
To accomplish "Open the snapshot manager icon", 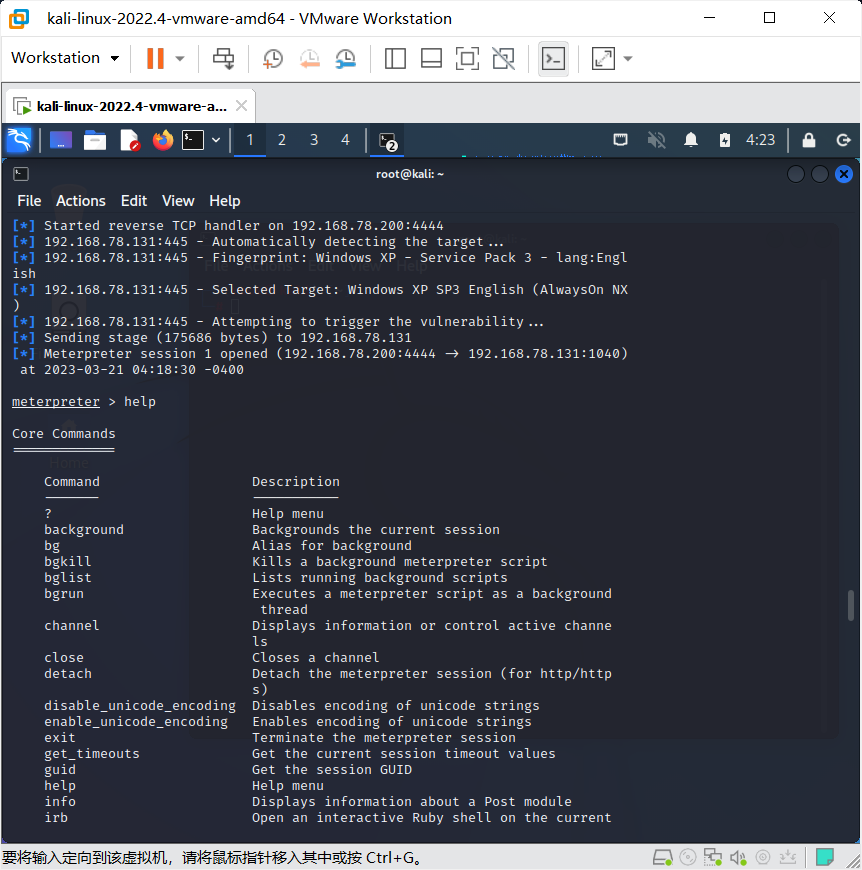I will point(346,58).
